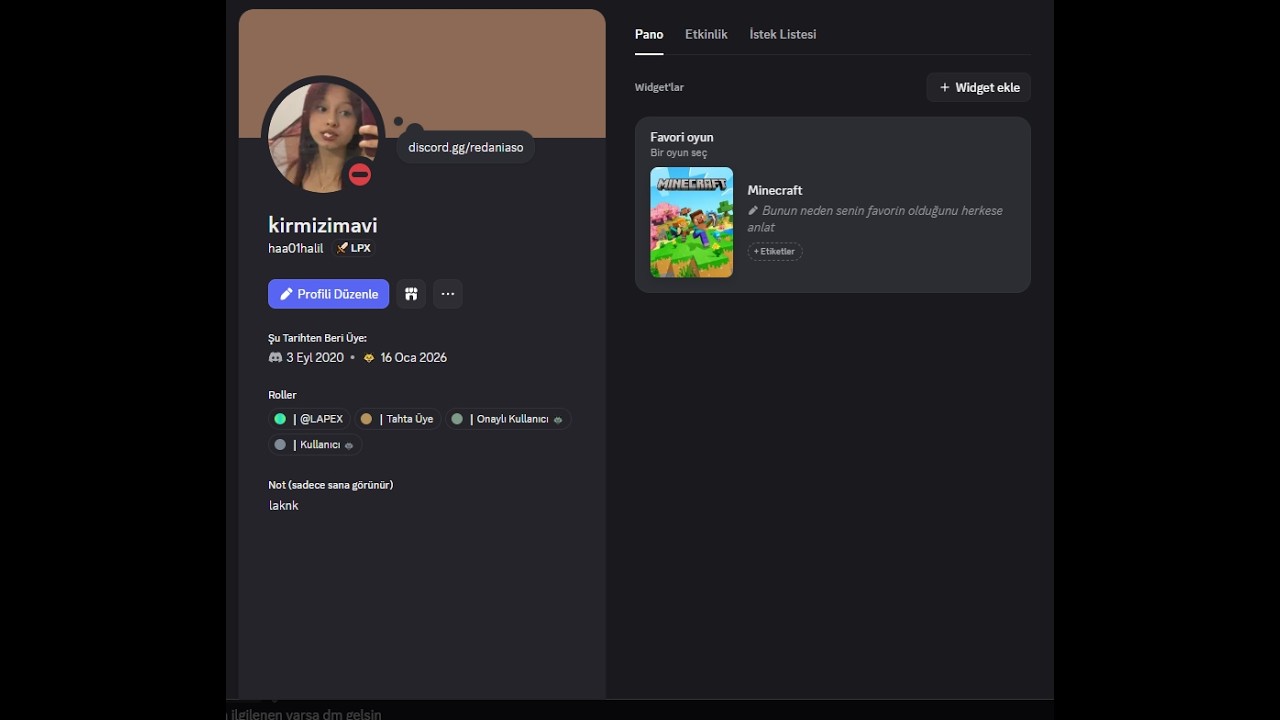Click the username haa01halil

coord(295,248)
